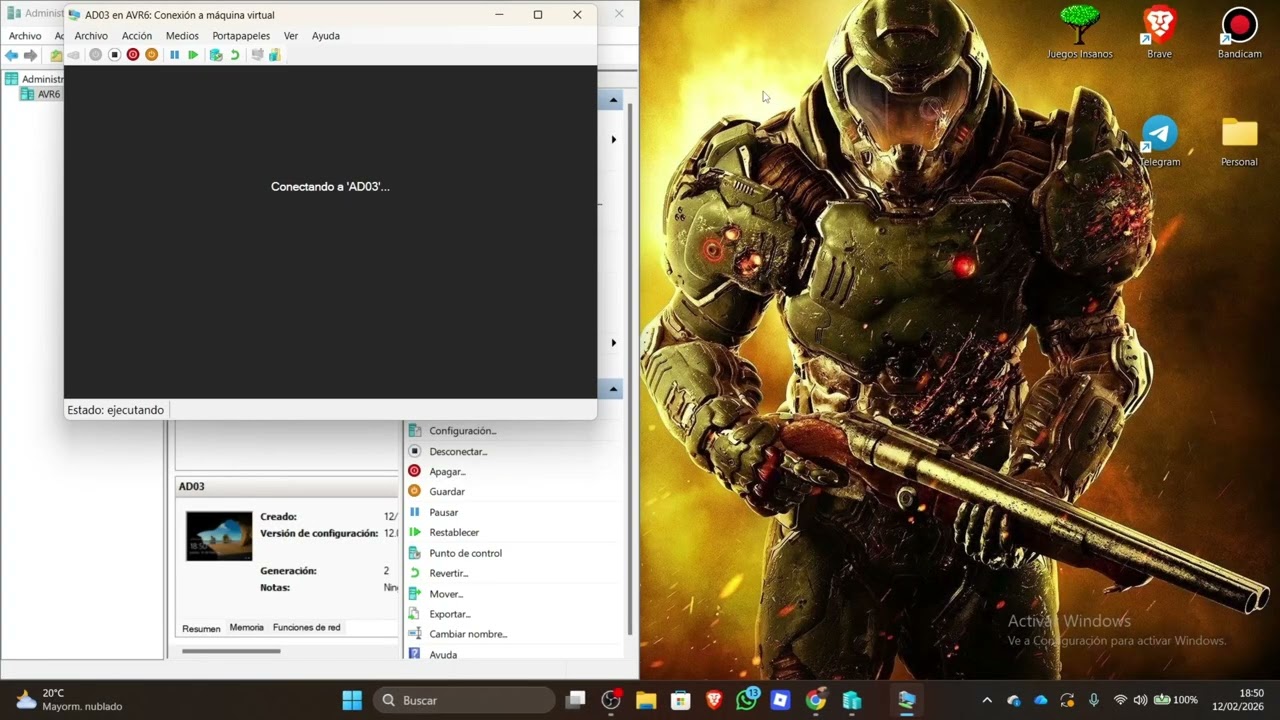This screenshot has height=720, width=1280.
Task: Click Cambiar nombre in the Actions pane
Action: coord(468,635)
